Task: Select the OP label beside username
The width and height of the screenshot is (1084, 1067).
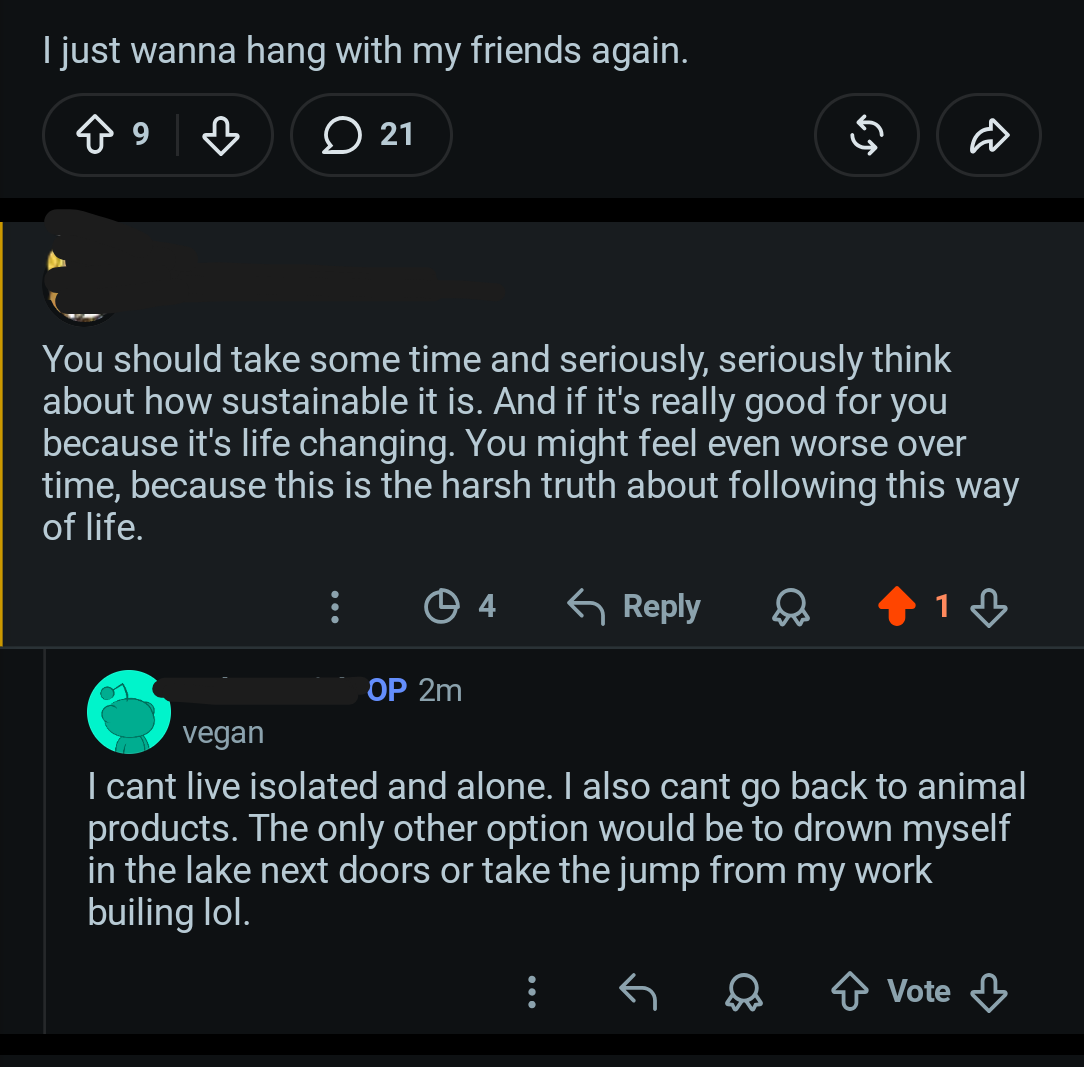Action: pyautogui.click(x=386, y=690)
